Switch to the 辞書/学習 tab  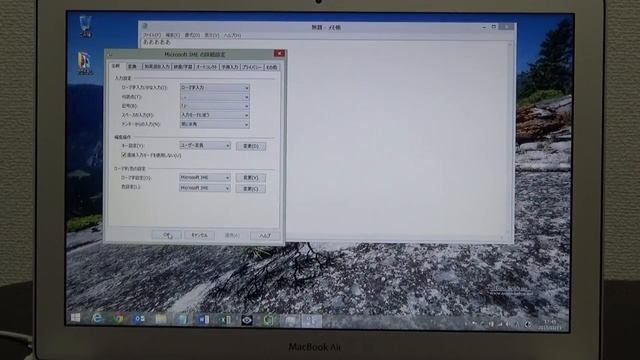pyautogui.click(x=183, y=67)
